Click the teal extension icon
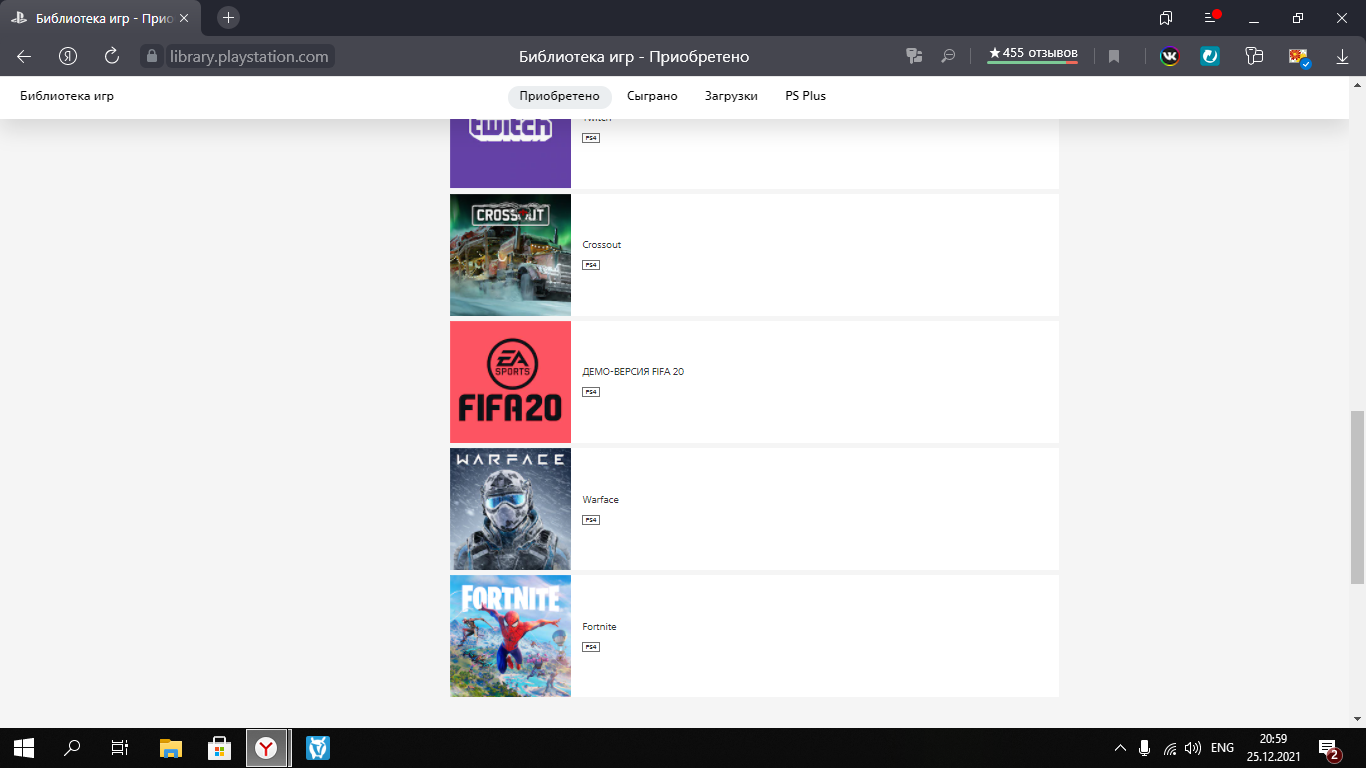Image resolution: width=1366 pixels, height=768 pixels. tap(1210, 57)
